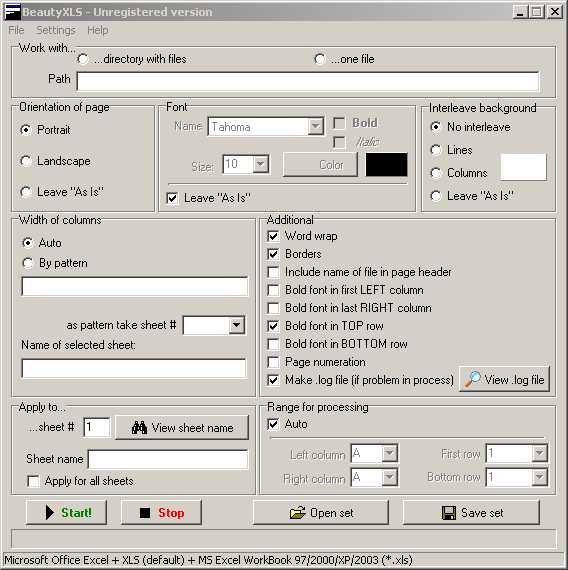The height and width of the screenshot is (570, 568).
Task: Click the white interleave background swatch
Action: click(523, 167)
